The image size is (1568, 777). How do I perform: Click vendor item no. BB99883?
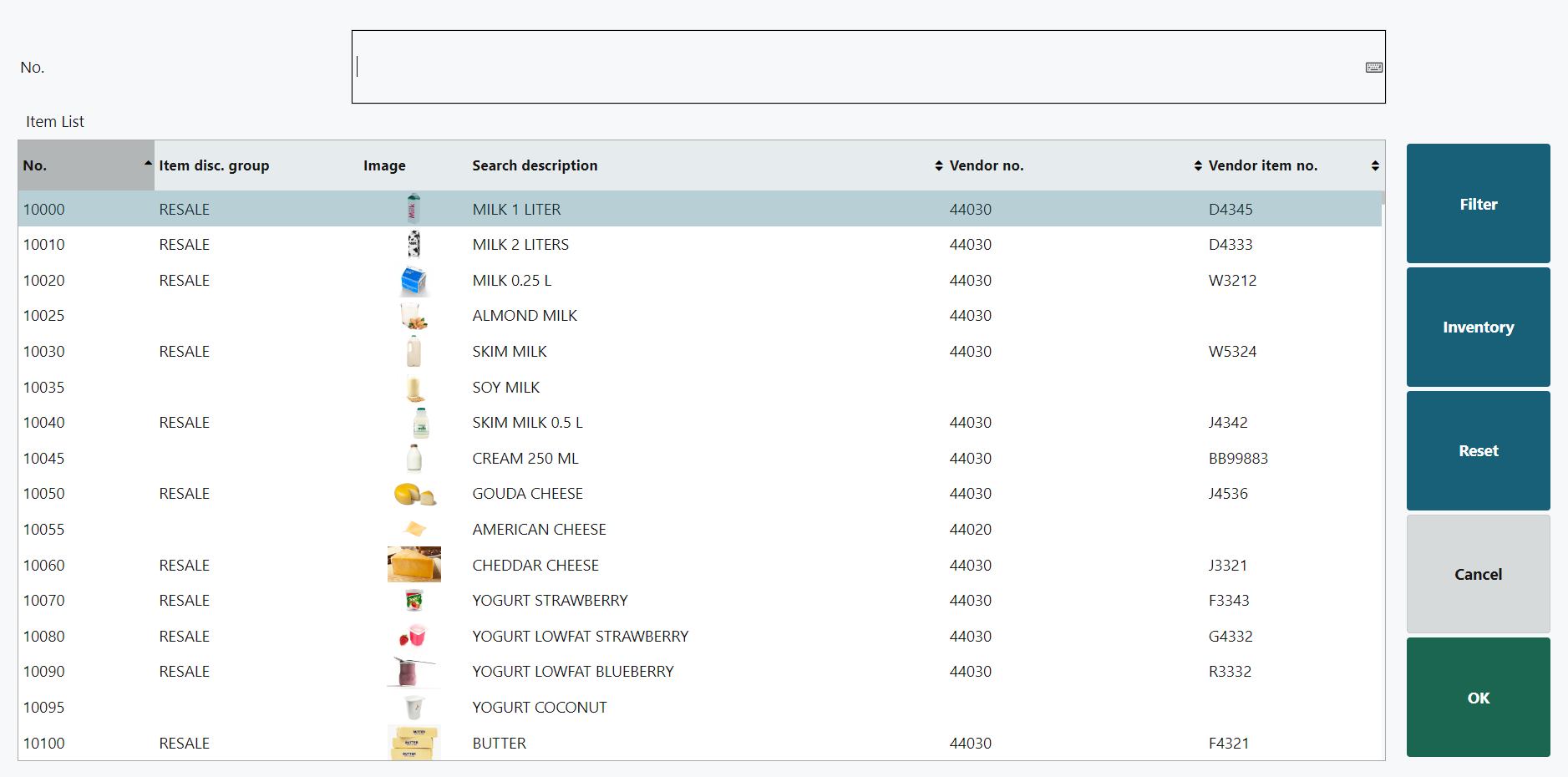point(1238,459)
